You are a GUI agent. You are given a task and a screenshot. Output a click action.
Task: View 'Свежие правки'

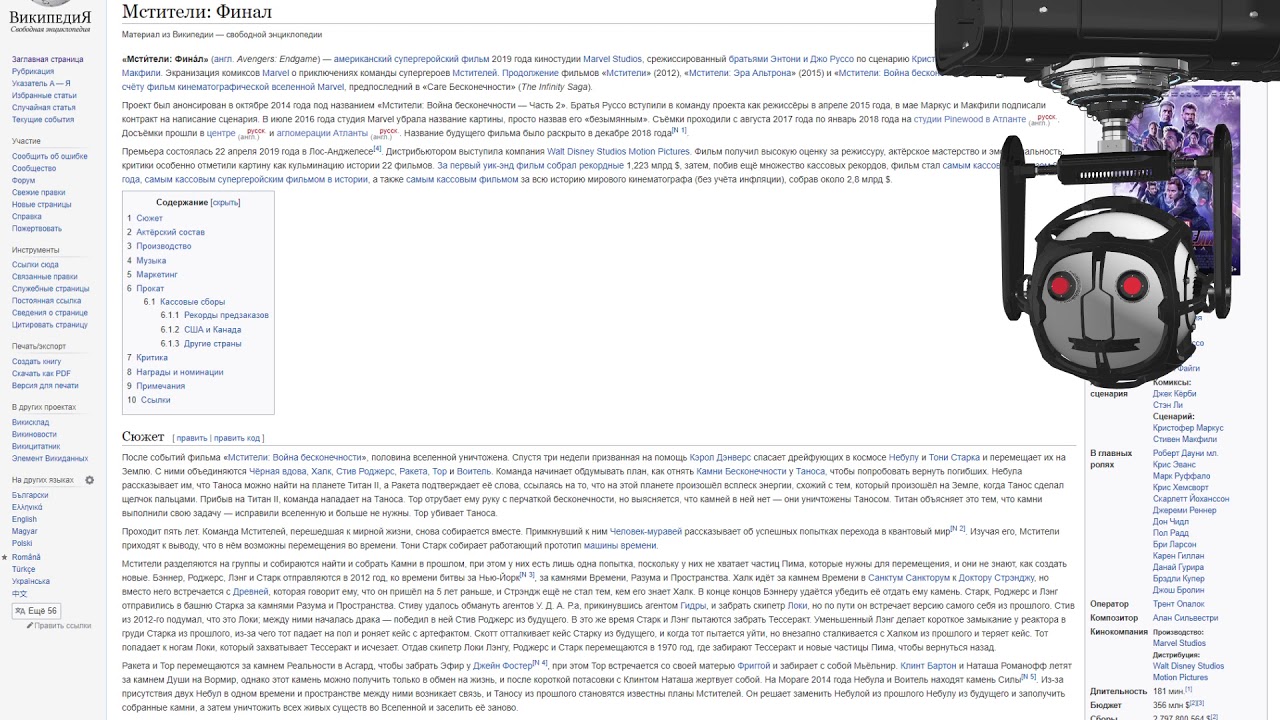(x=39, y=193)
